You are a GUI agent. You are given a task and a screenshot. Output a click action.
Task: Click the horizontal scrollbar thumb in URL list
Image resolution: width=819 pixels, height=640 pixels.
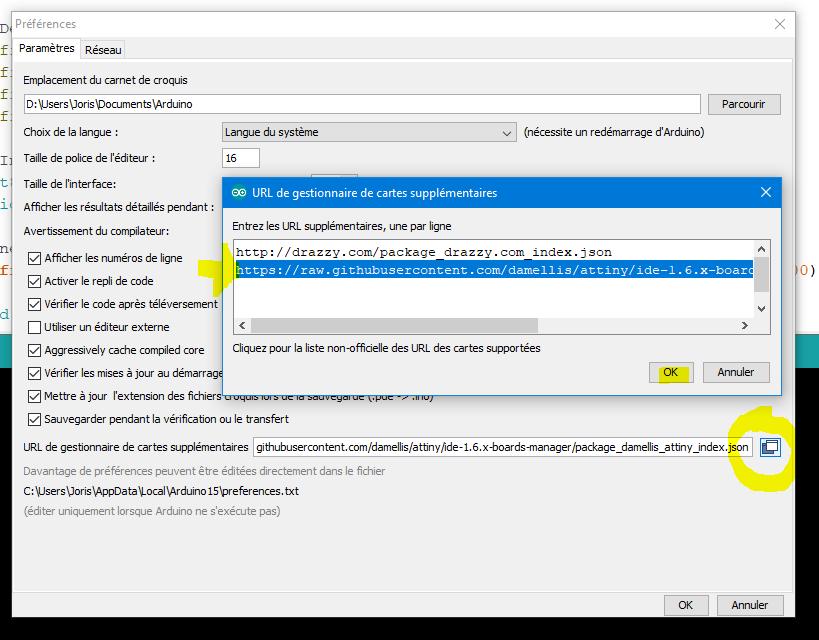(x=394, y=325)
